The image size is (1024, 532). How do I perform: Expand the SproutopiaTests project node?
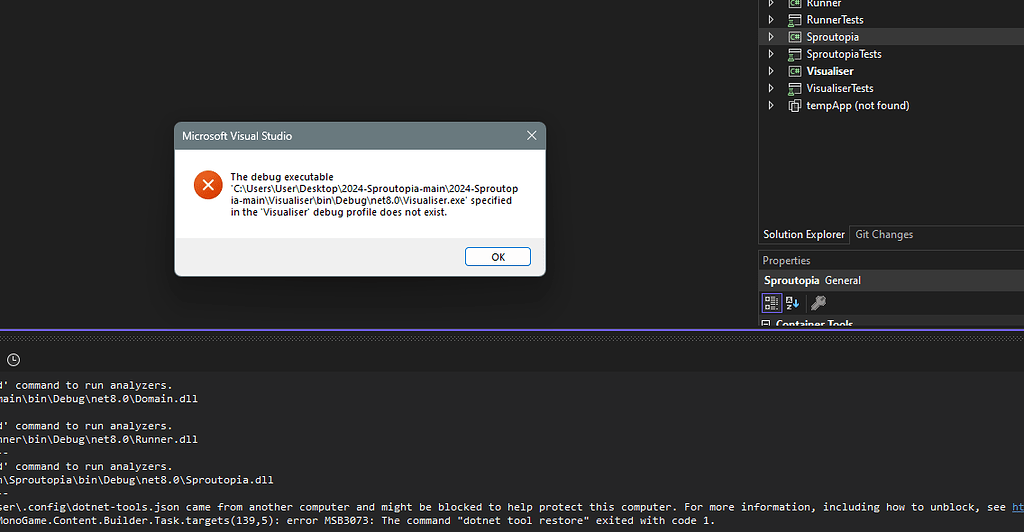point(770,54)
